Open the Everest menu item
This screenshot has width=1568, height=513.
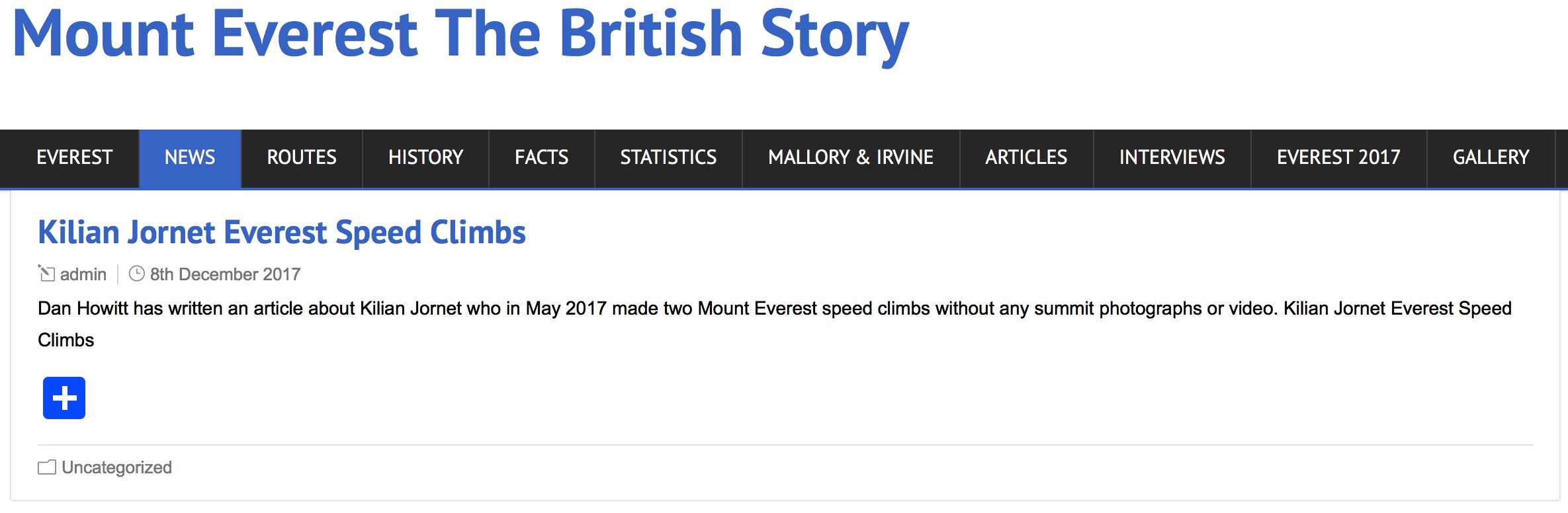point(75,157)
